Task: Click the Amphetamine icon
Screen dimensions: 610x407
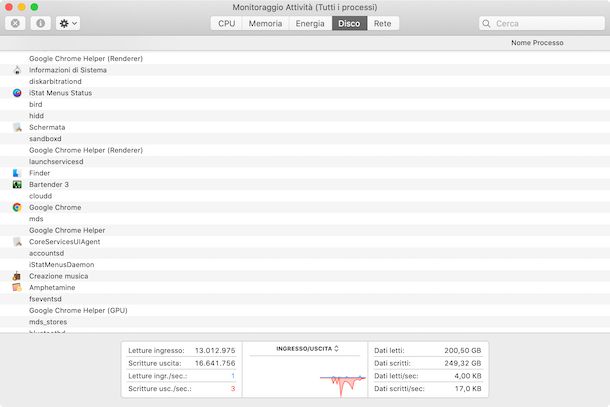Action: pos(17,288)
